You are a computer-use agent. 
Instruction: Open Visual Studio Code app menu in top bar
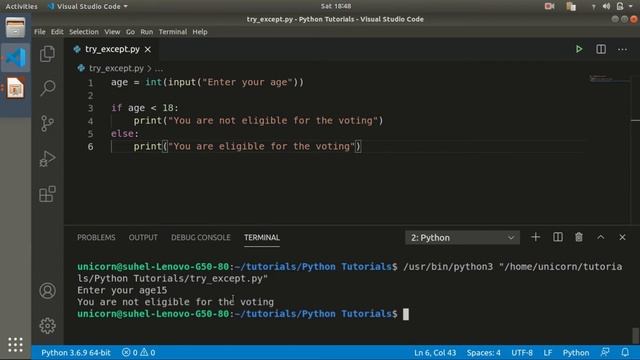coord(88,6)
